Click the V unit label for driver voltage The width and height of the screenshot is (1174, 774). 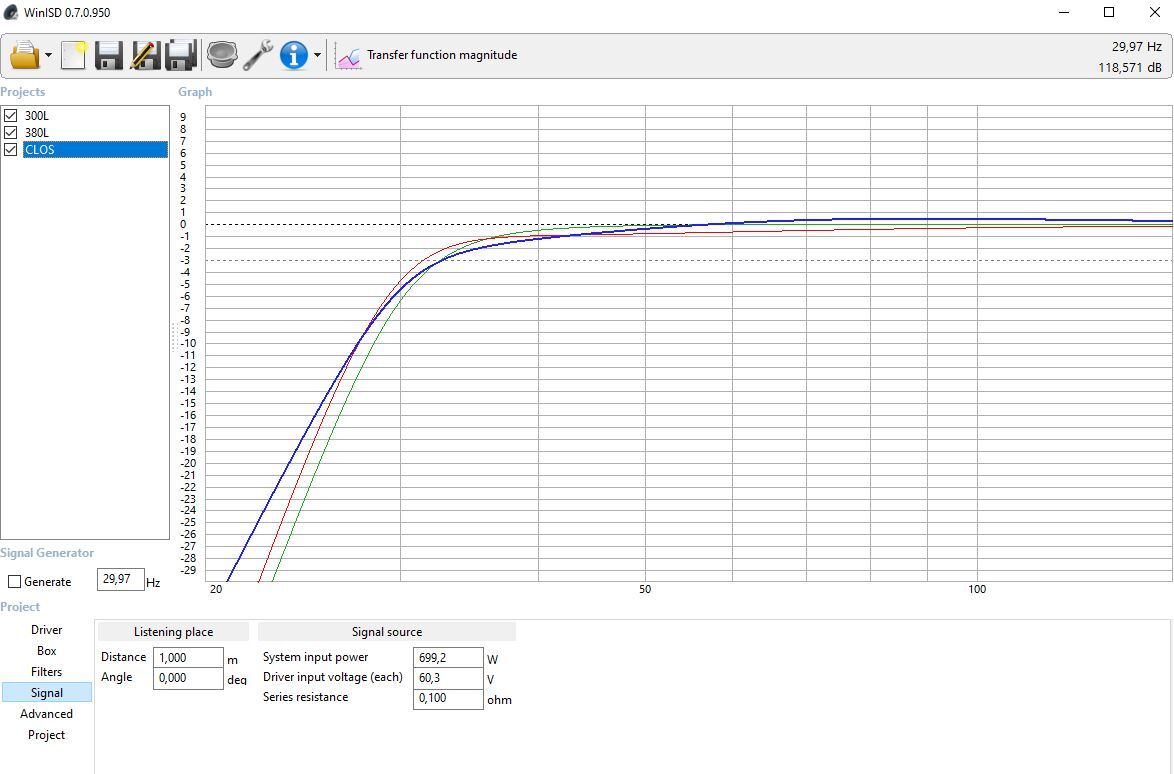pos(490,680)
